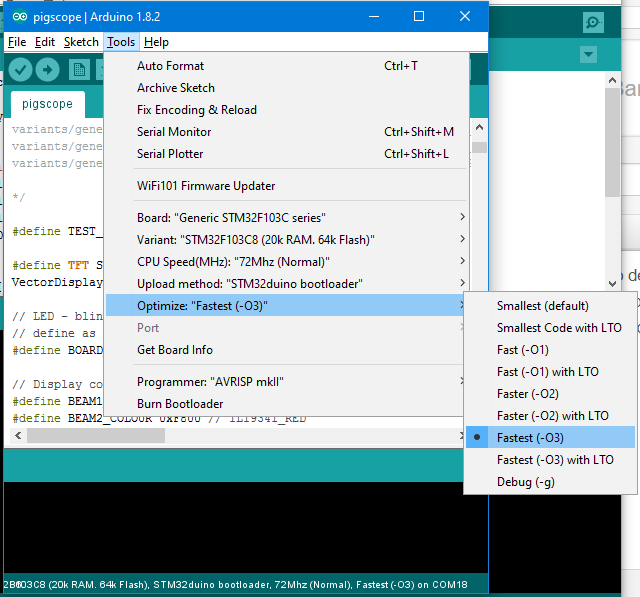The image size is (640, 597).
Task: Click tab dropdown arrow in background Arduino window
Action: 588,54
